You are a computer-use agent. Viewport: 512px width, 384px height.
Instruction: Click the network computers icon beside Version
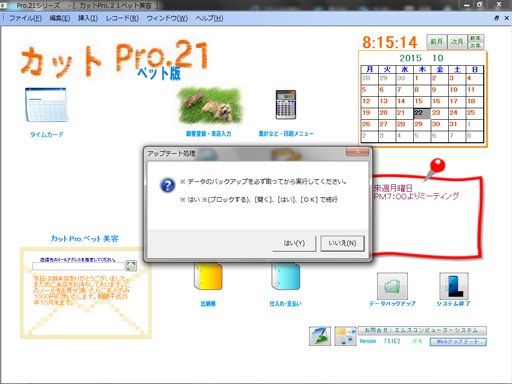click(x=345, y=336)
